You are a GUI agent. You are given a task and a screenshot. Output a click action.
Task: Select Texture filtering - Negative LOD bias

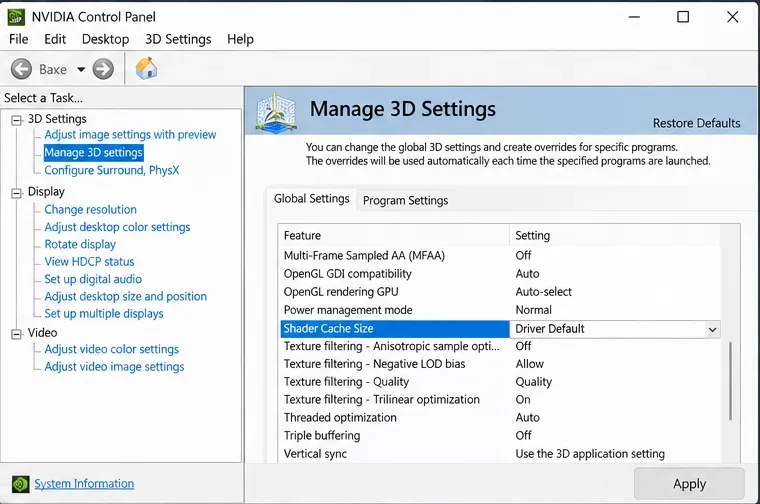pyautogui.click(x=500, y=364)
